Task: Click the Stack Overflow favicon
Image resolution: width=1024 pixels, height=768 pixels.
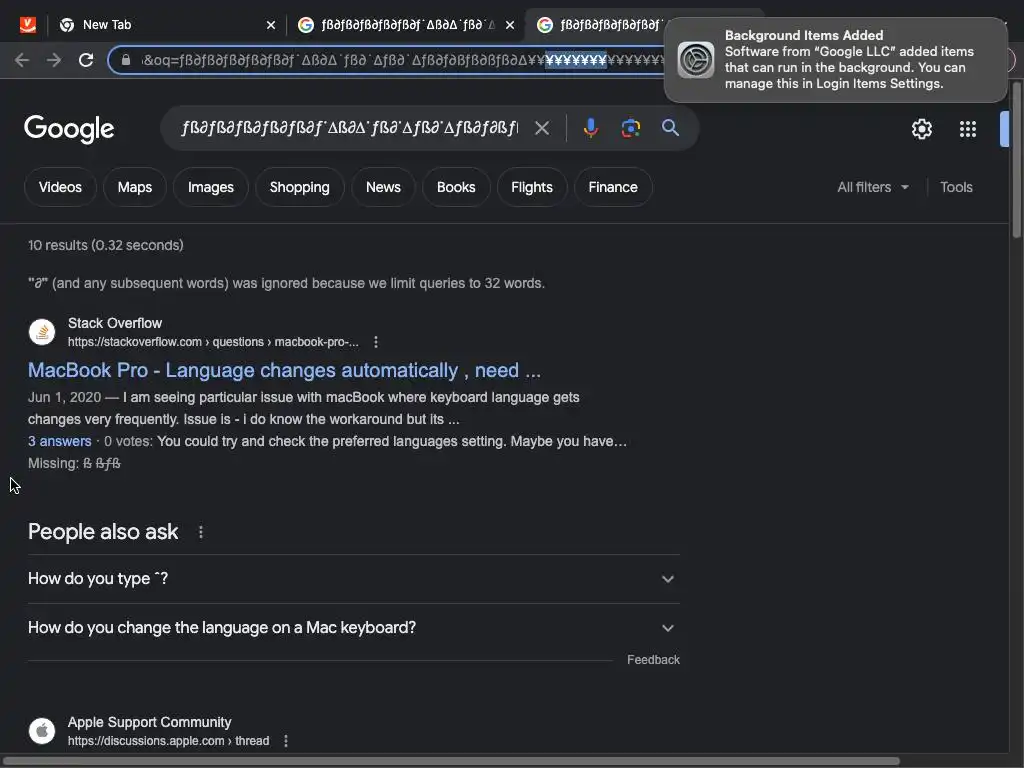Action: (42, 332)
